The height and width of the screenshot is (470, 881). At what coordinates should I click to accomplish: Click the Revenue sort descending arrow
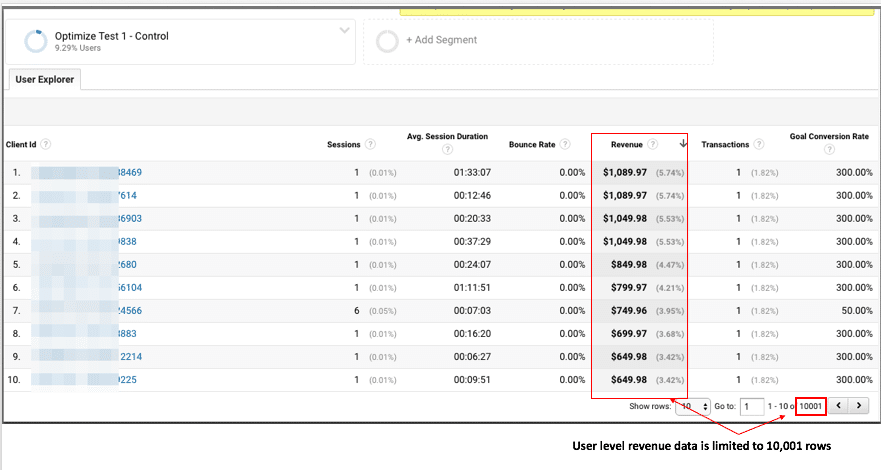pos(682,144)
